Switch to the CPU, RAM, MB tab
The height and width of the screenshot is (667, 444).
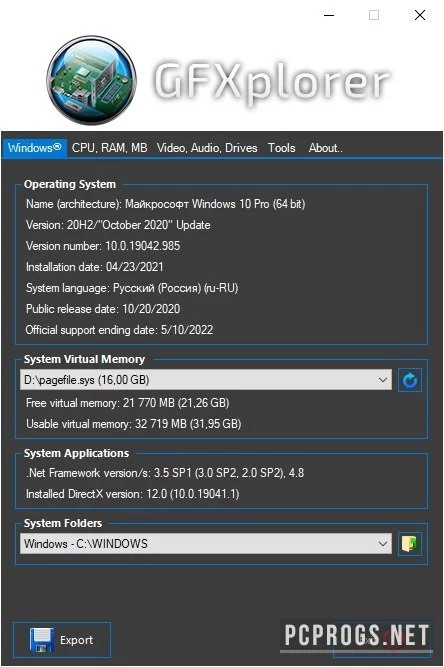110,148
